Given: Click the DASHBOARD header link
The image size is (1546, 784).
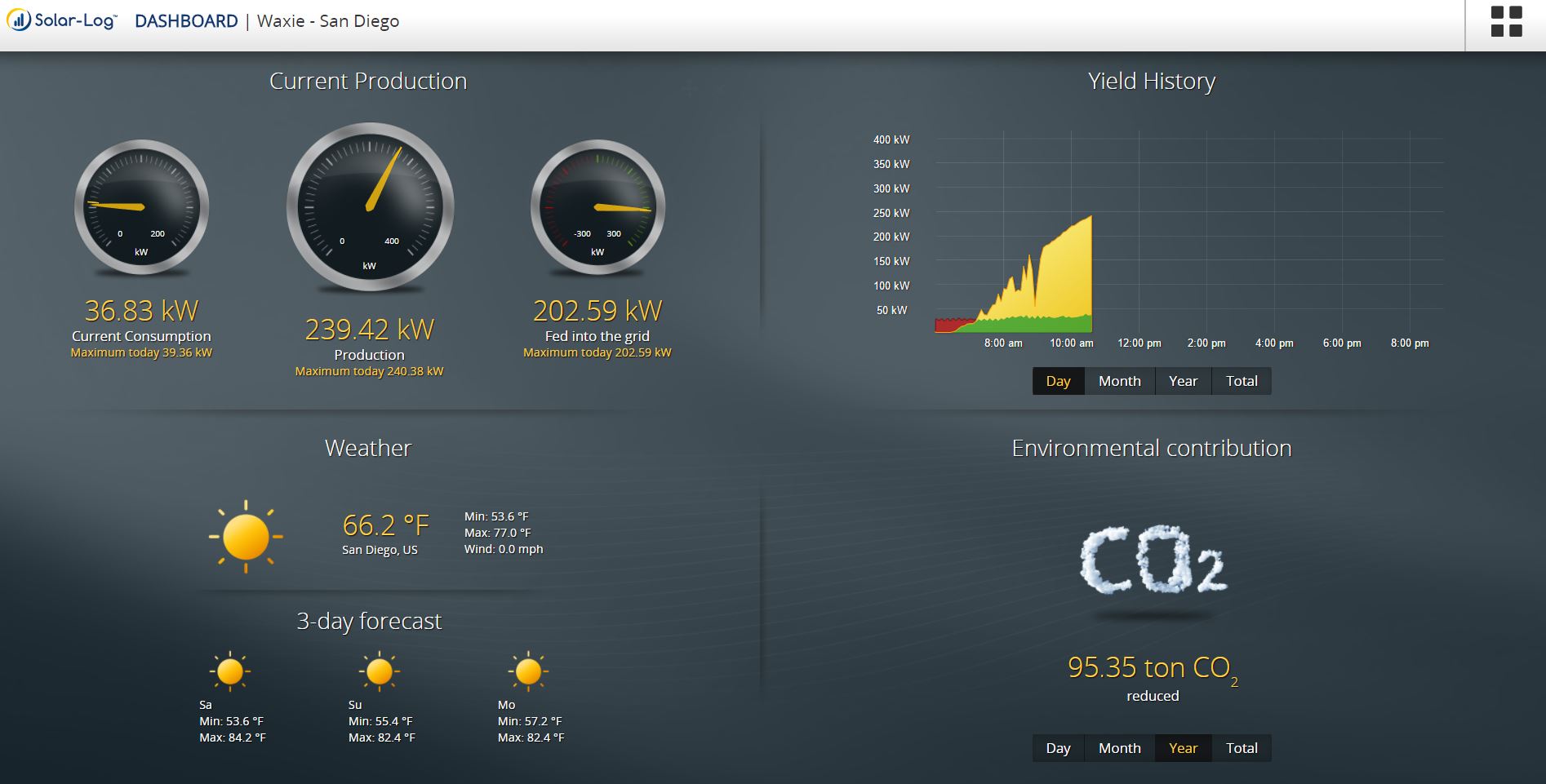Looking at the screenshot, I should (x=186, y=21).
